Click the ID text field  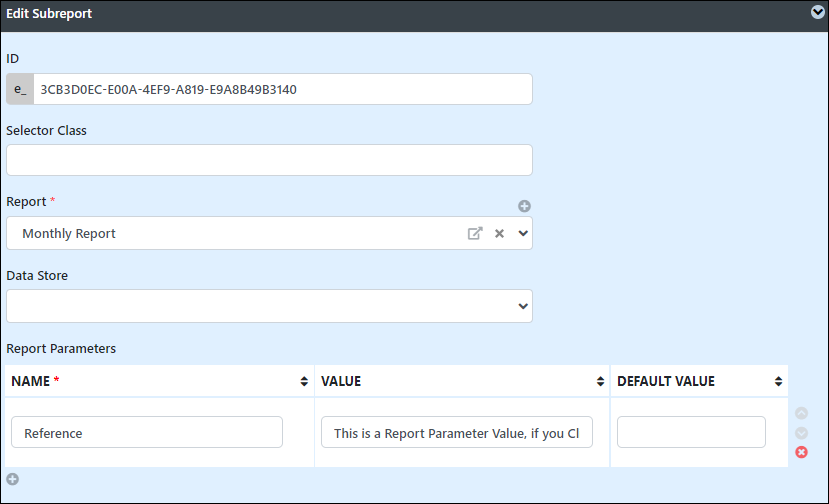coord(283,89)
